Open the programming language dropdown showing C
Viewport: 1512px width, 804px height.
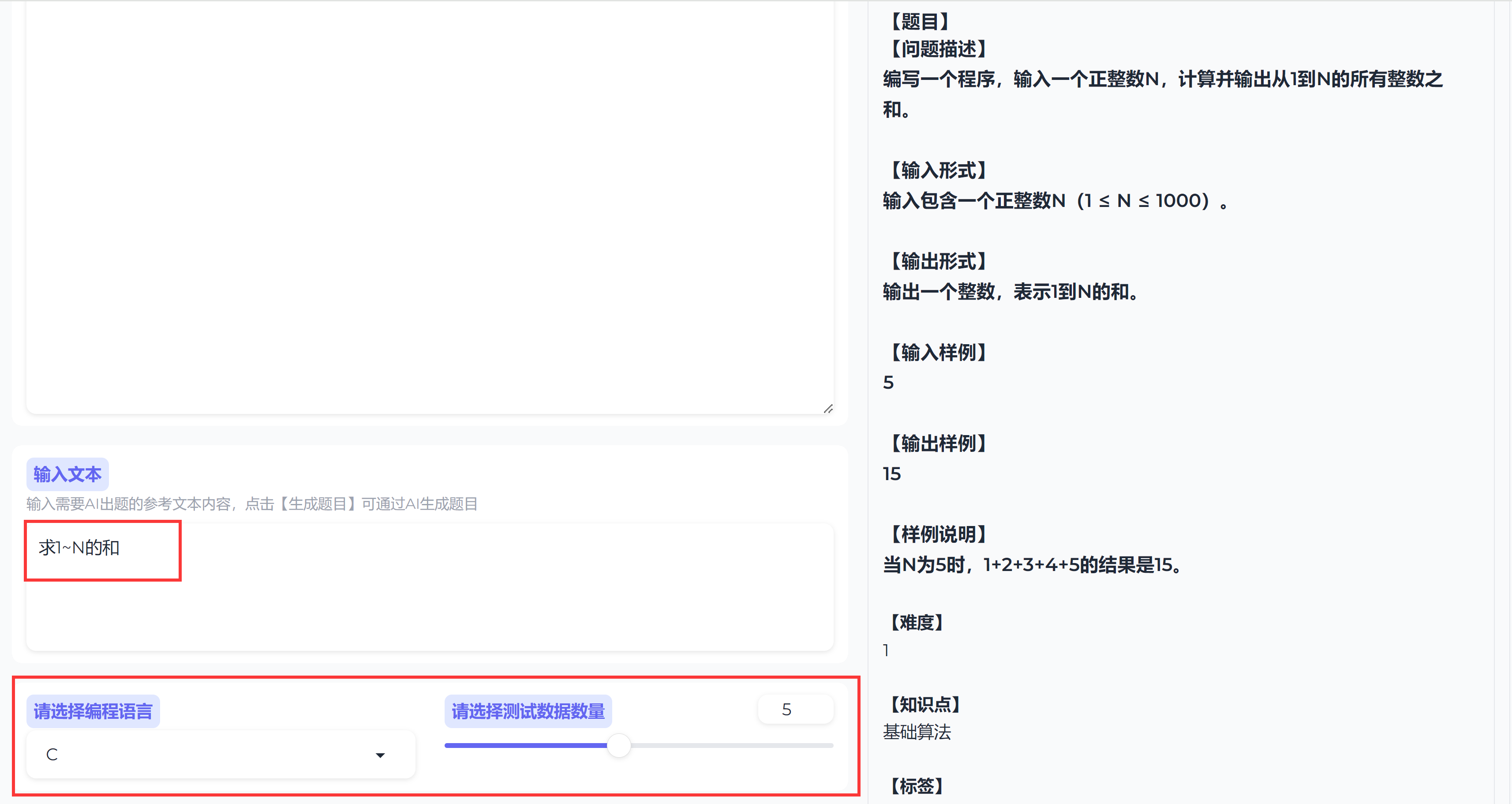click(x=221, y=755)
